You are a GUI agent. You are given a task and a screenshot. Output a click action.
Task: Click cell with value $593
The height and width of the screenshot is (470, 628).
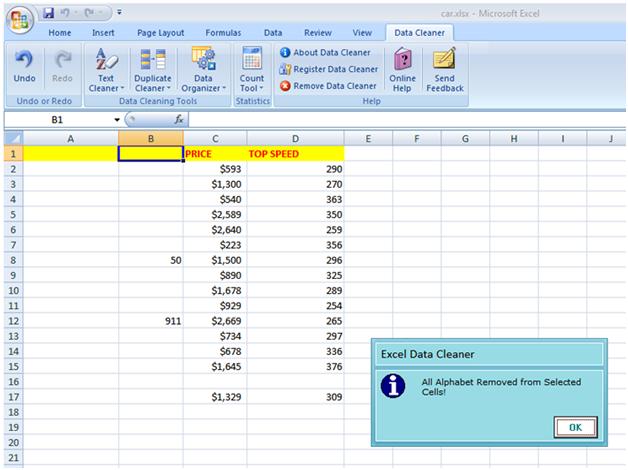[x=215, y=169]
